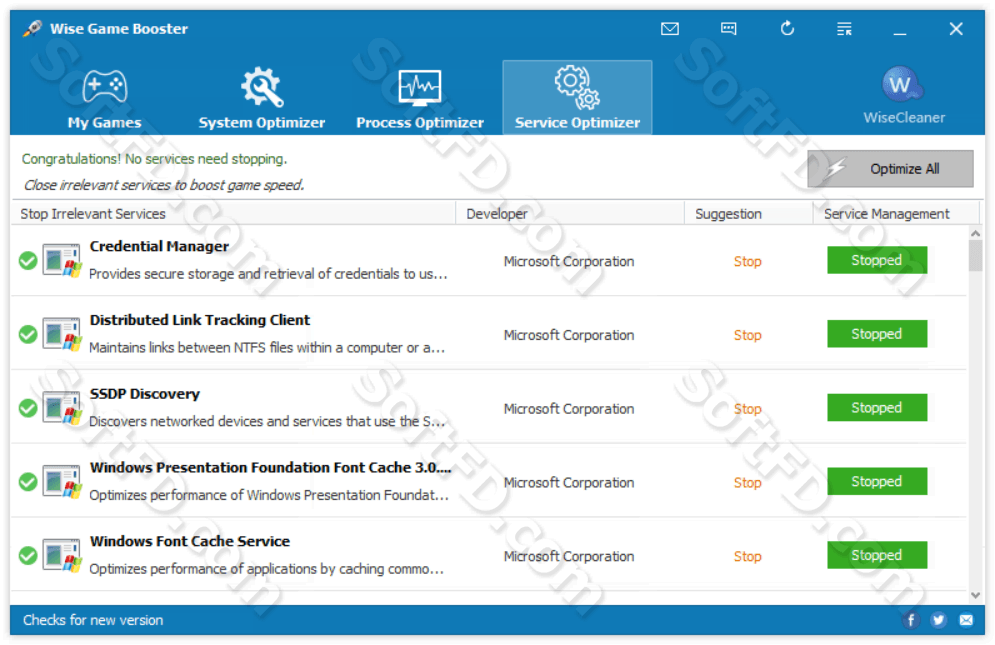Click the scrollbar up arrow
This screenshot has height=645, width=995.
(975, 234)
